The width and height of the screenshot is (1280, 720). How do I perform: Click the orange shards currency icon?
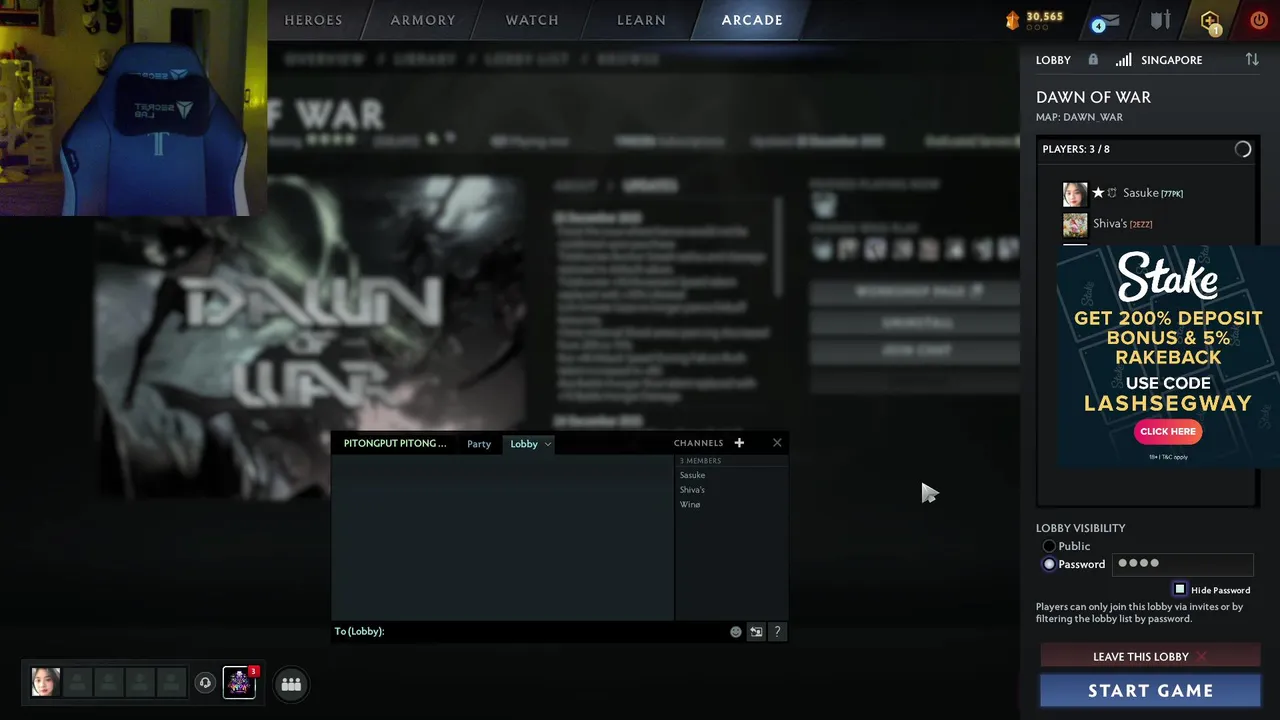click(x=1012, y=20)
